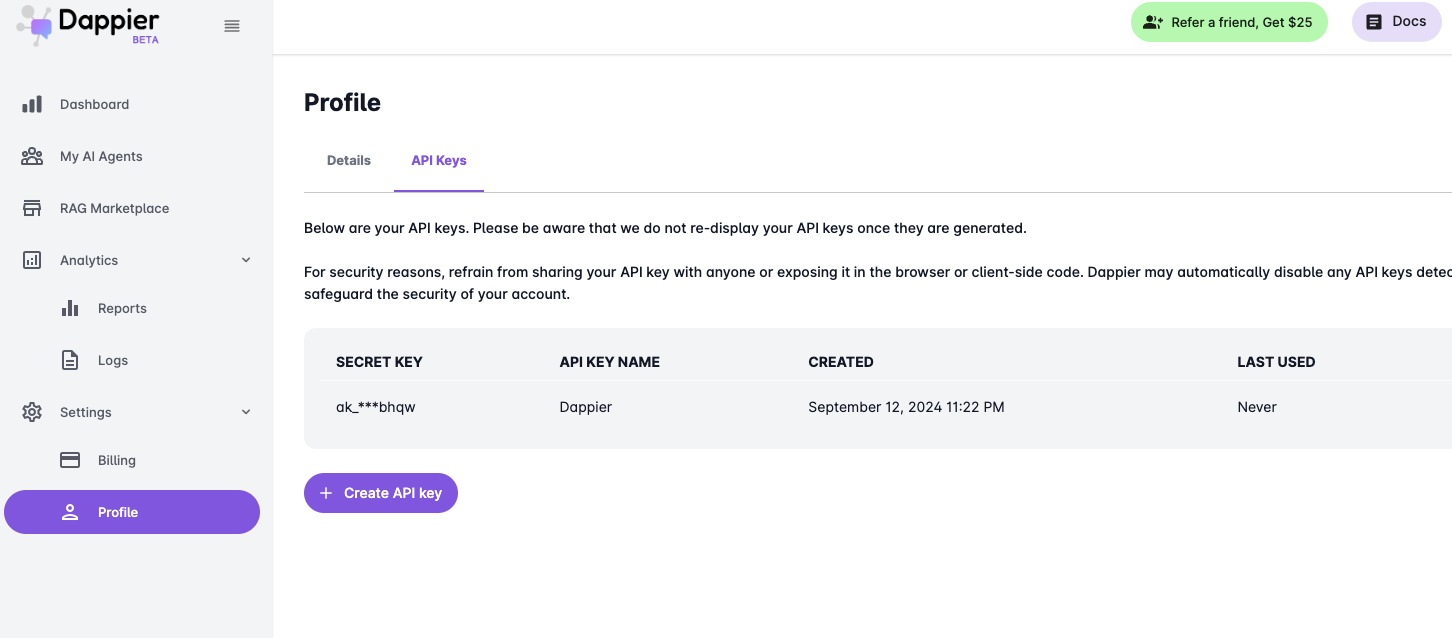The height and width of the screenshot is (638, 1452).
Task: Click the Profile person icon
Action: click(70, 512)
